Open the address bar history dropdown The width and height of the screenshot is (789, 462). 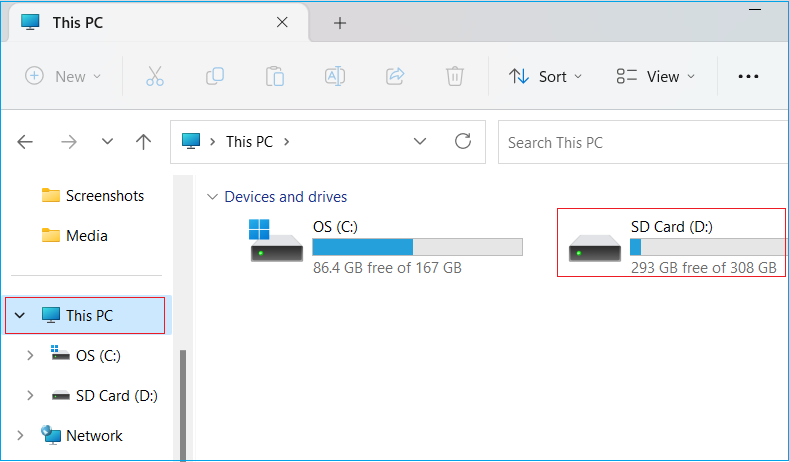[x=421, y=142]
